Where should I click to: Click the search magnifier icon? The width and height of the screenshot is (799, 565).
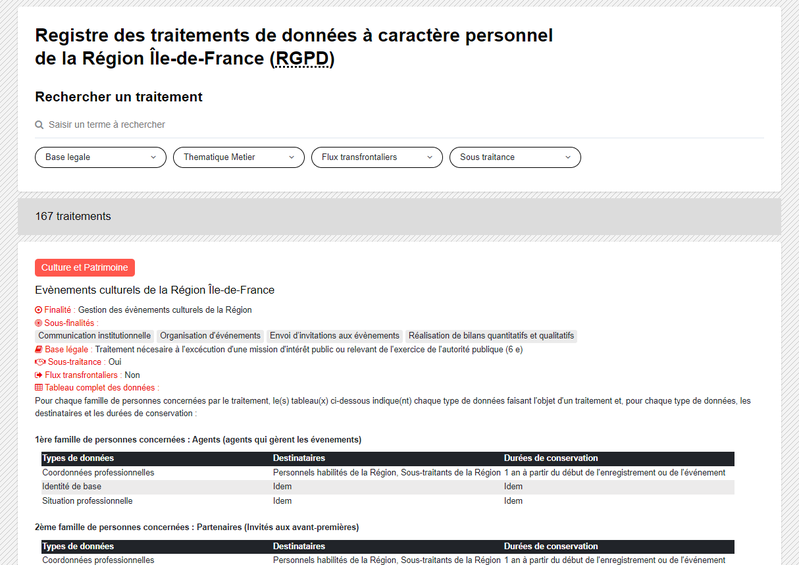[x=39, y=125]
